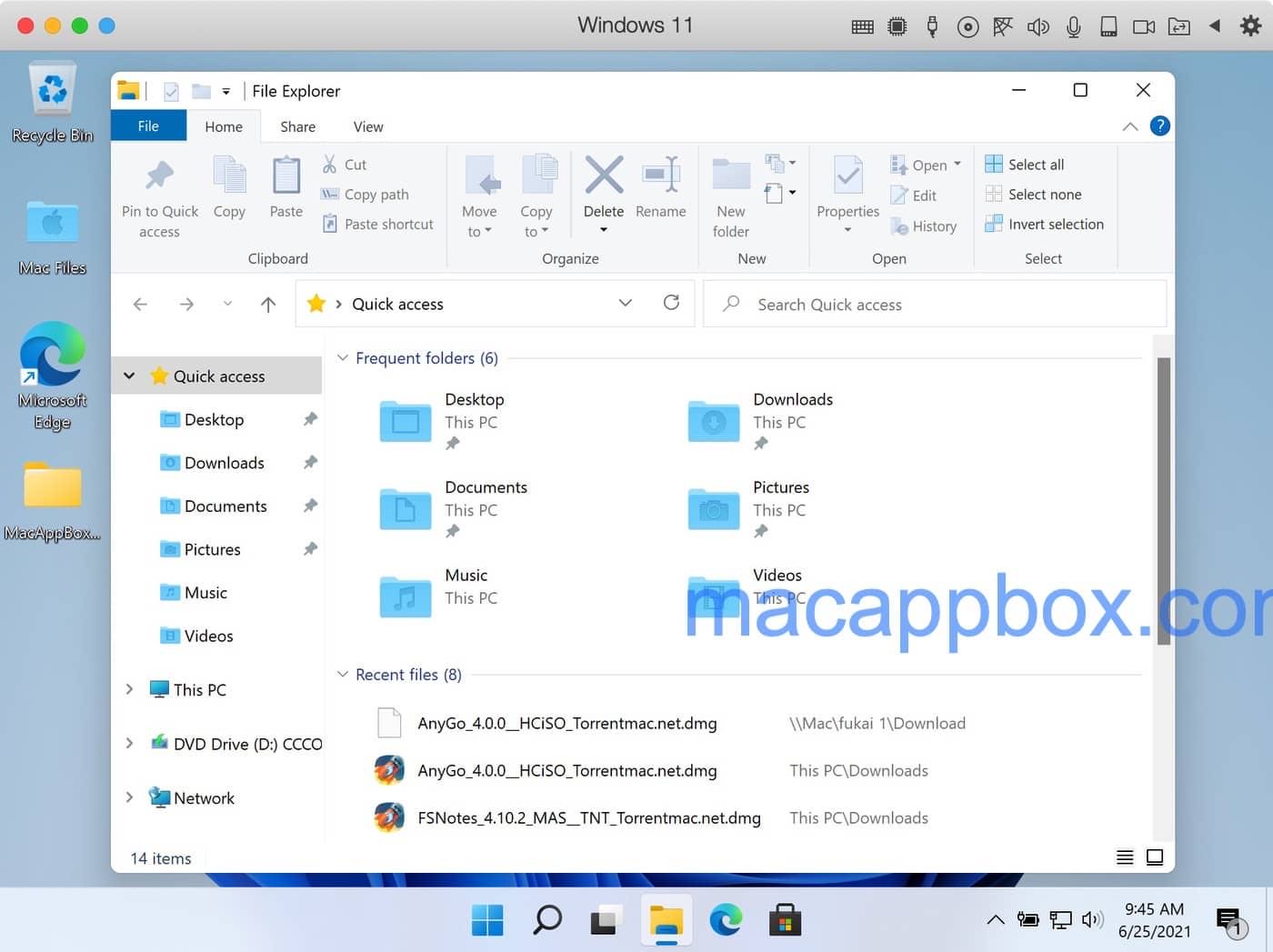Switch to details view in status bar

(1125, 857)
